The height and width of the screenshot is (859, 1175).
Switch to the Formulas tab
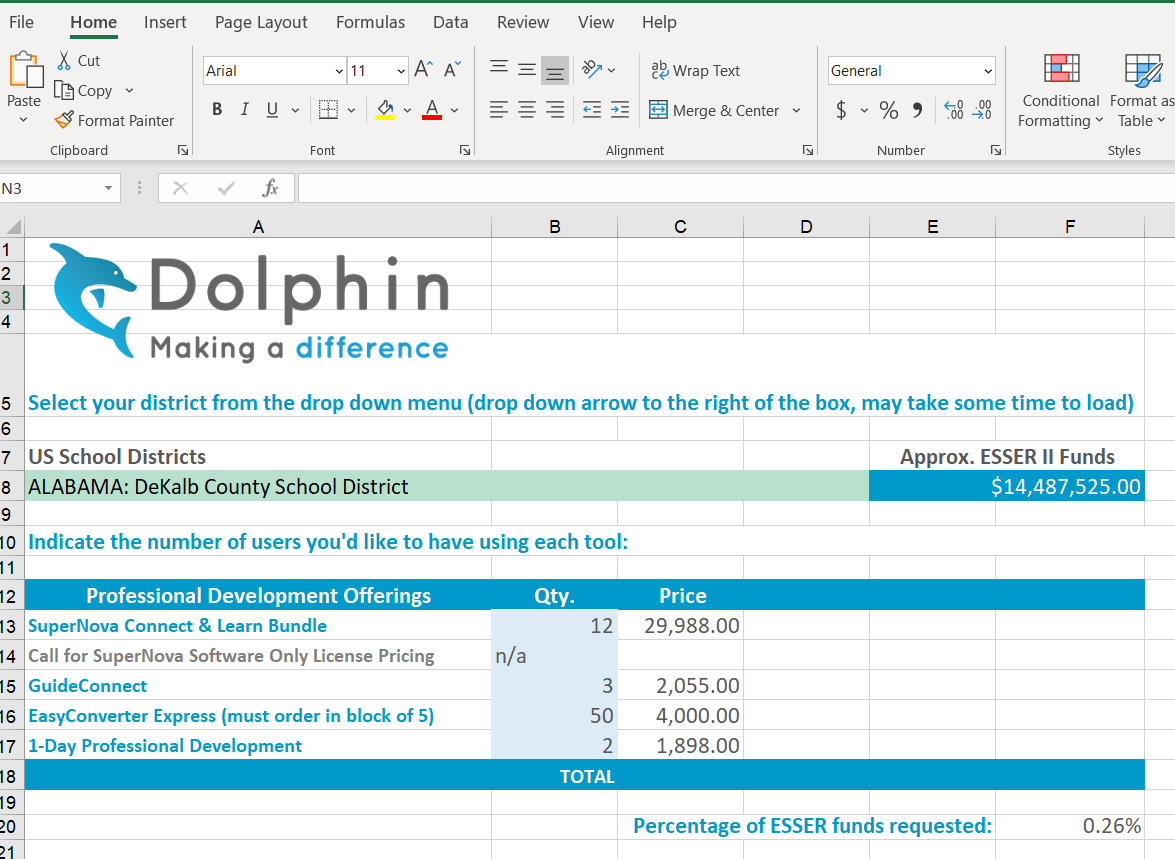point(370,22)
